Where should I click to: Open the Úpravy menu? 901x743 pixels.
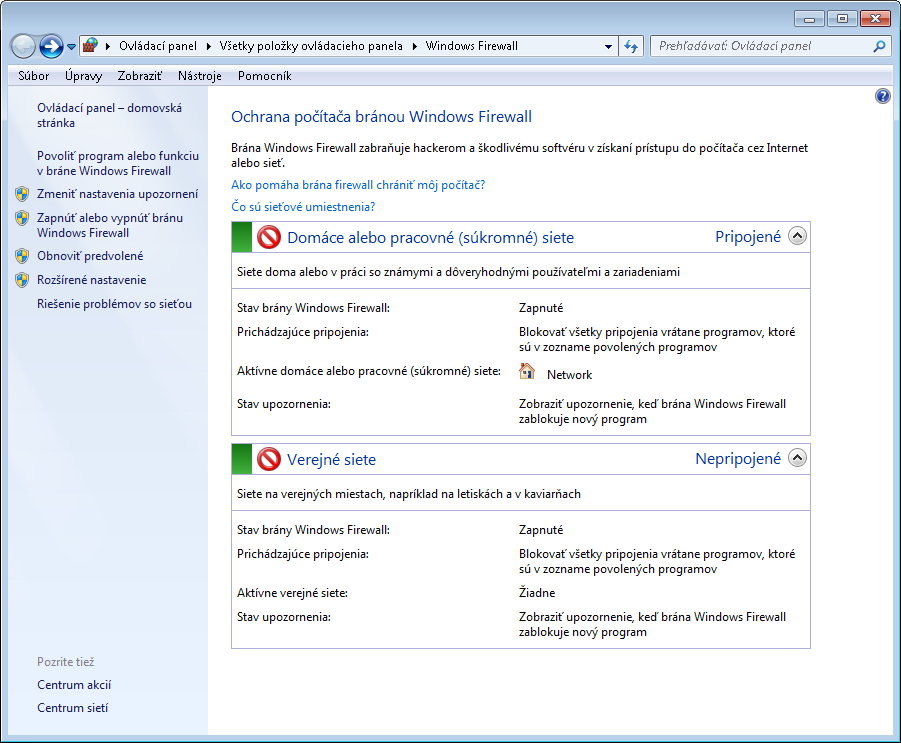click(83, 76)
